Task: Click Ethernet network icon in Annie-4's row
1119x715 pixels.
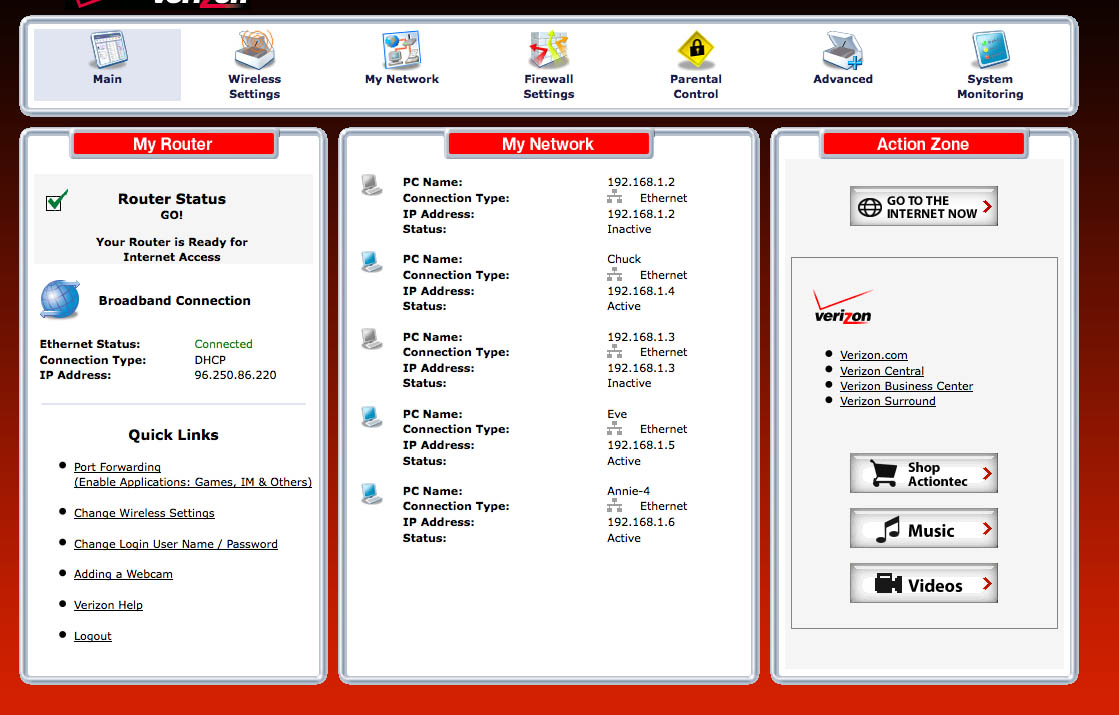Action: [x=614, y=506]
